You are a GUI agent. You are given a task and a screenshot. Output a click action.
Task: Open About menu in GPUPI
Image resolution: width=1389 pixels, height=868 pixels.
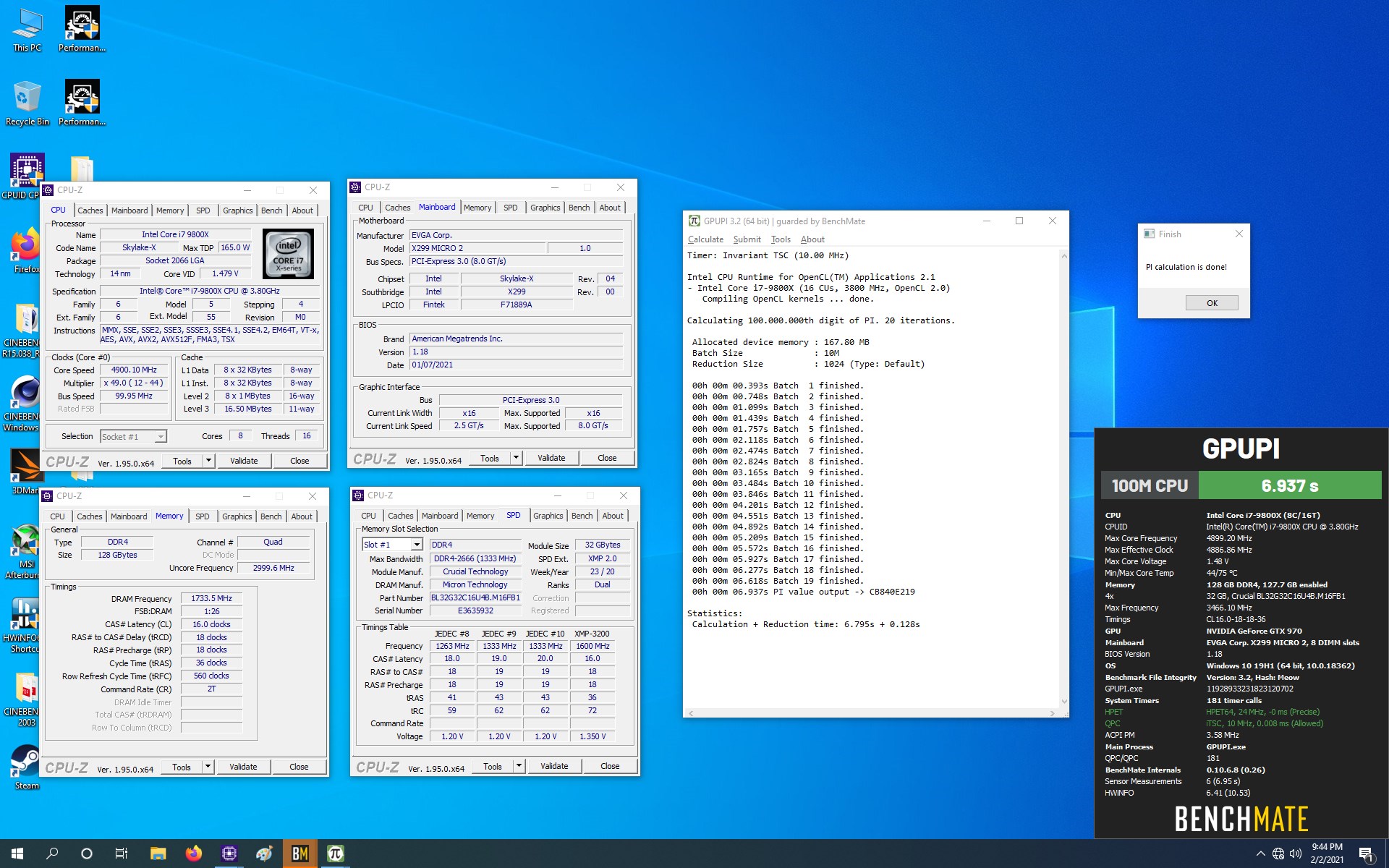812,239
